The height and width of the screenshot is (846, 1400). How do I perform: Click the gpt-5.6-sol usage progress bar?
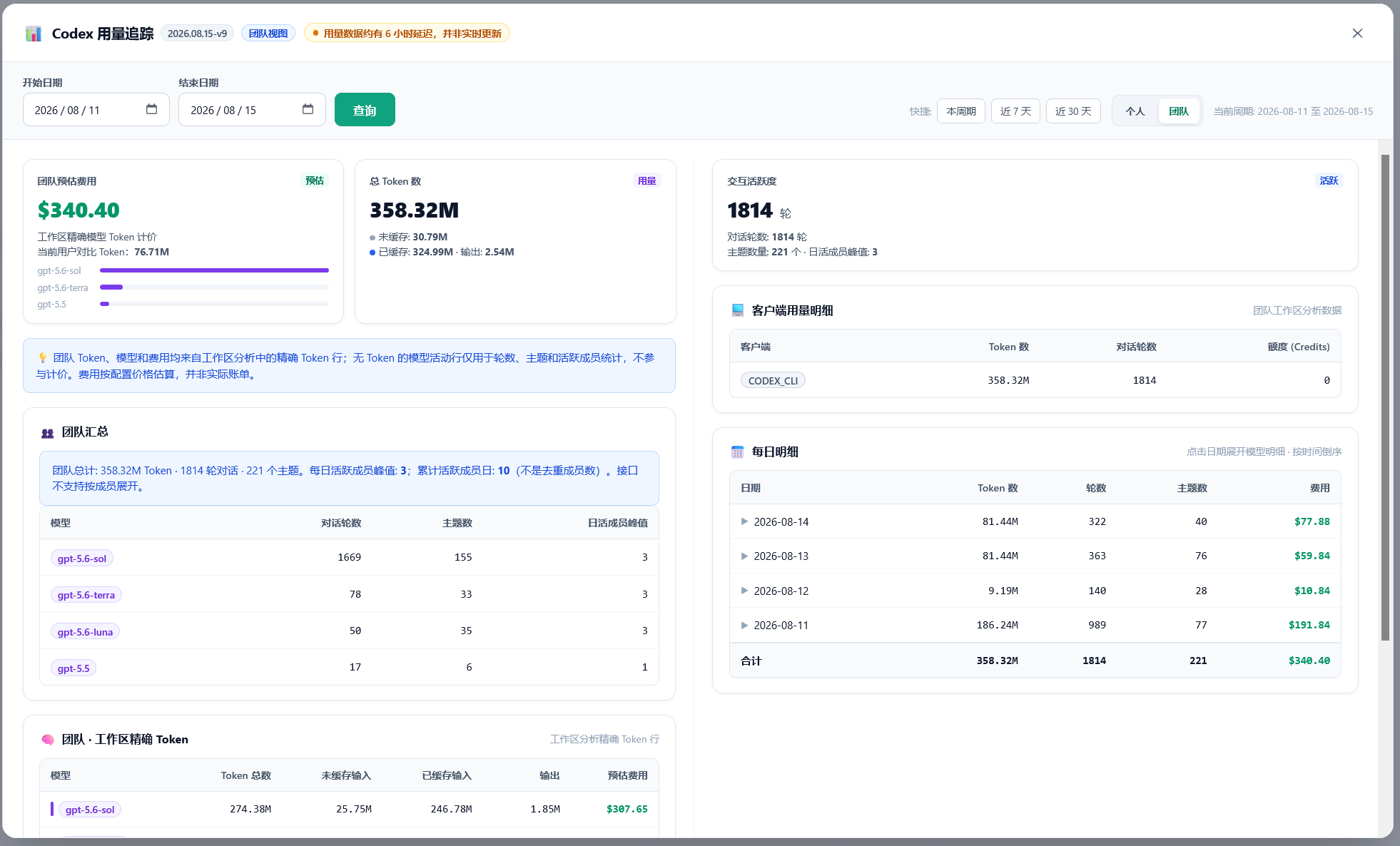[x=214, y=270]
